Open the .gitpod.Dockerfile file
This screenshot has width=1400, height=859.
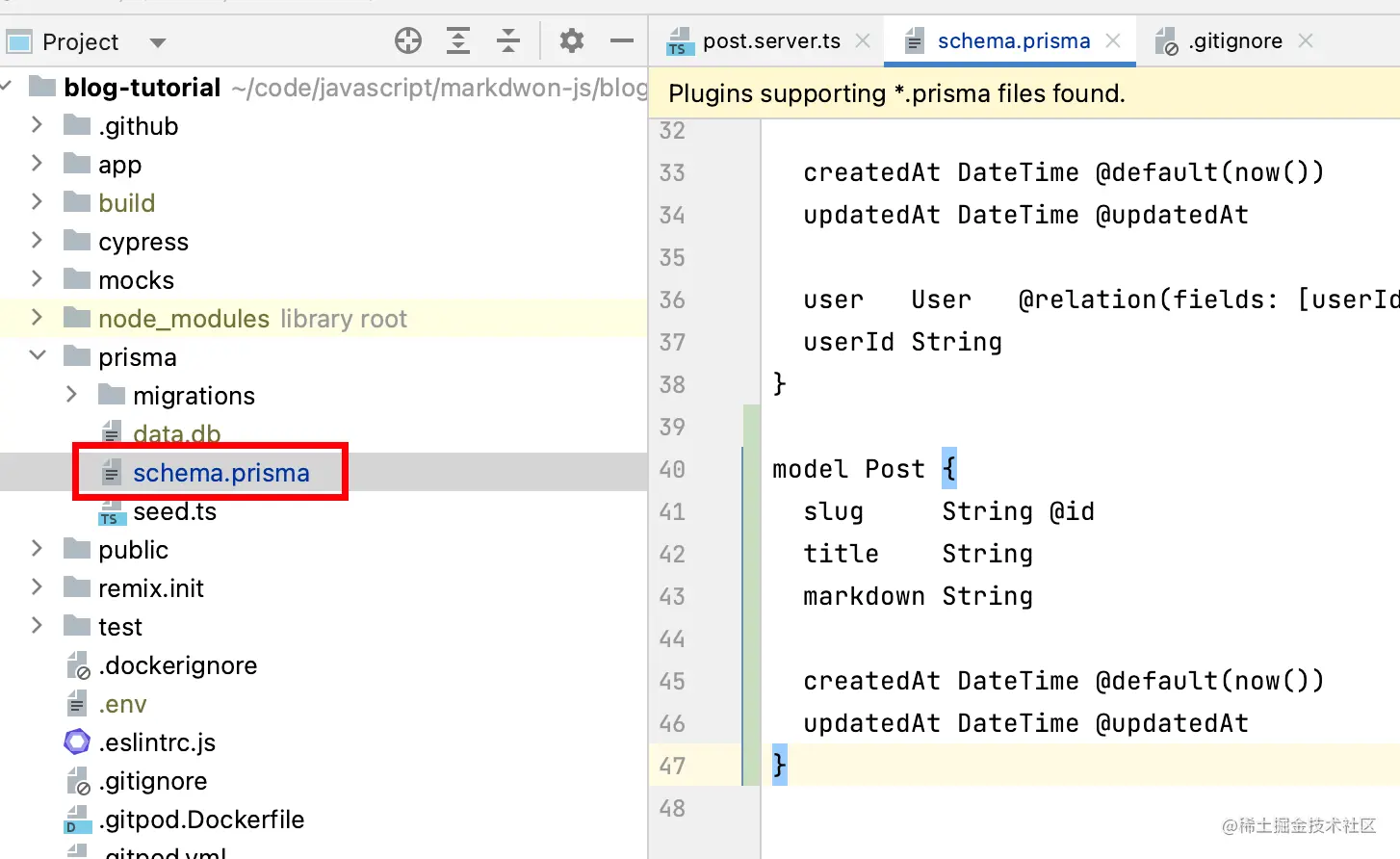pyautogui.click(x=201, y=820)
